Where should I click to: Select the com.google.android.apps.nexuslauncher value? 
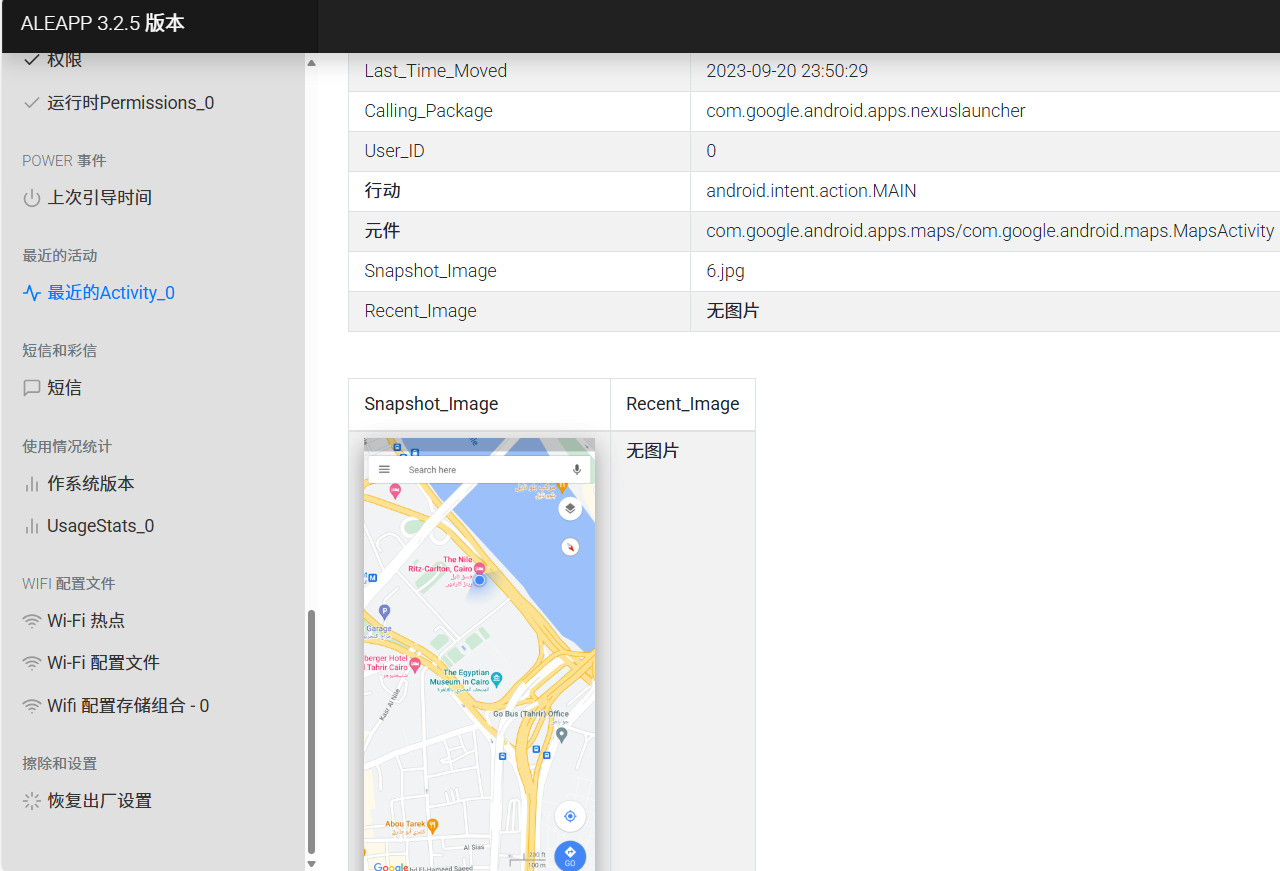[x=866, y=111]
